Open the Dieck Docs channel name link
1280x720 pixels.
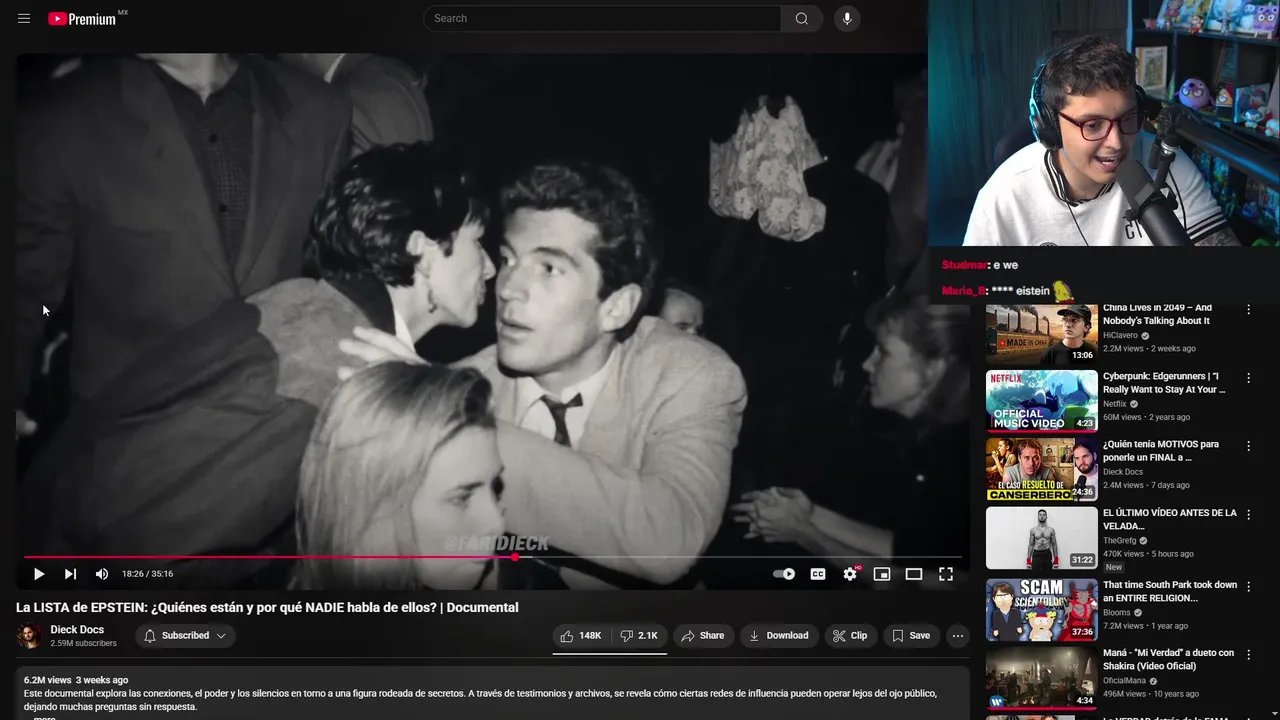(x=77, y=630)
